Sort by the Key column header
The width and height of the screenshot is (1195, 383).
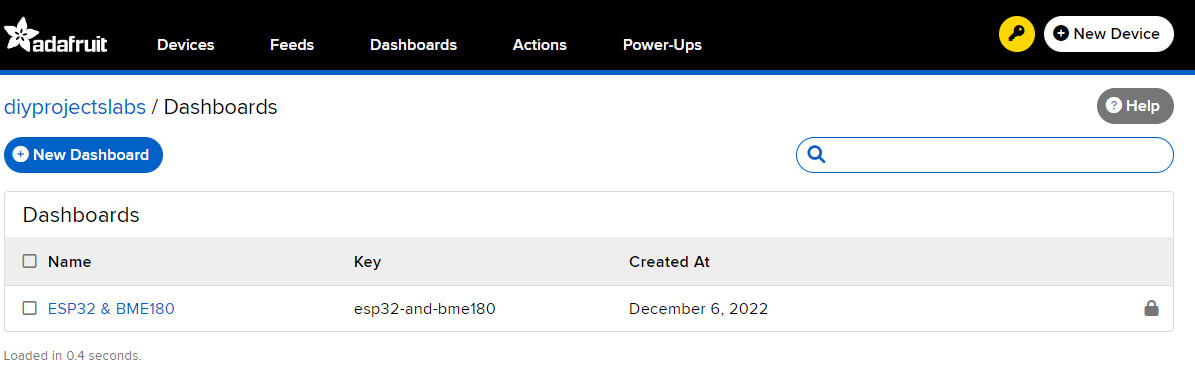[367, 262]
